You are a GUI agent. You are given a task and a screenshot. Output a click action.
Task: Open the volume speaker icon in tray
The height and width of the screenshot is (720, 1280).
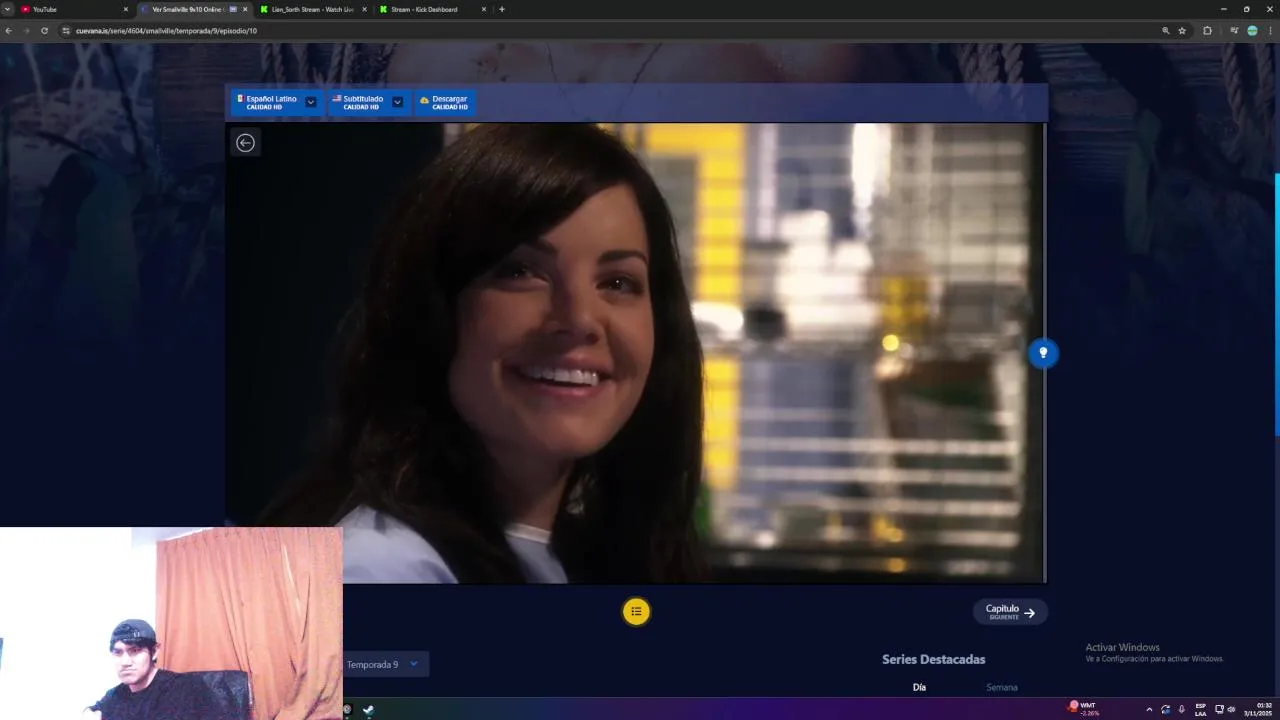(1231, 709)
